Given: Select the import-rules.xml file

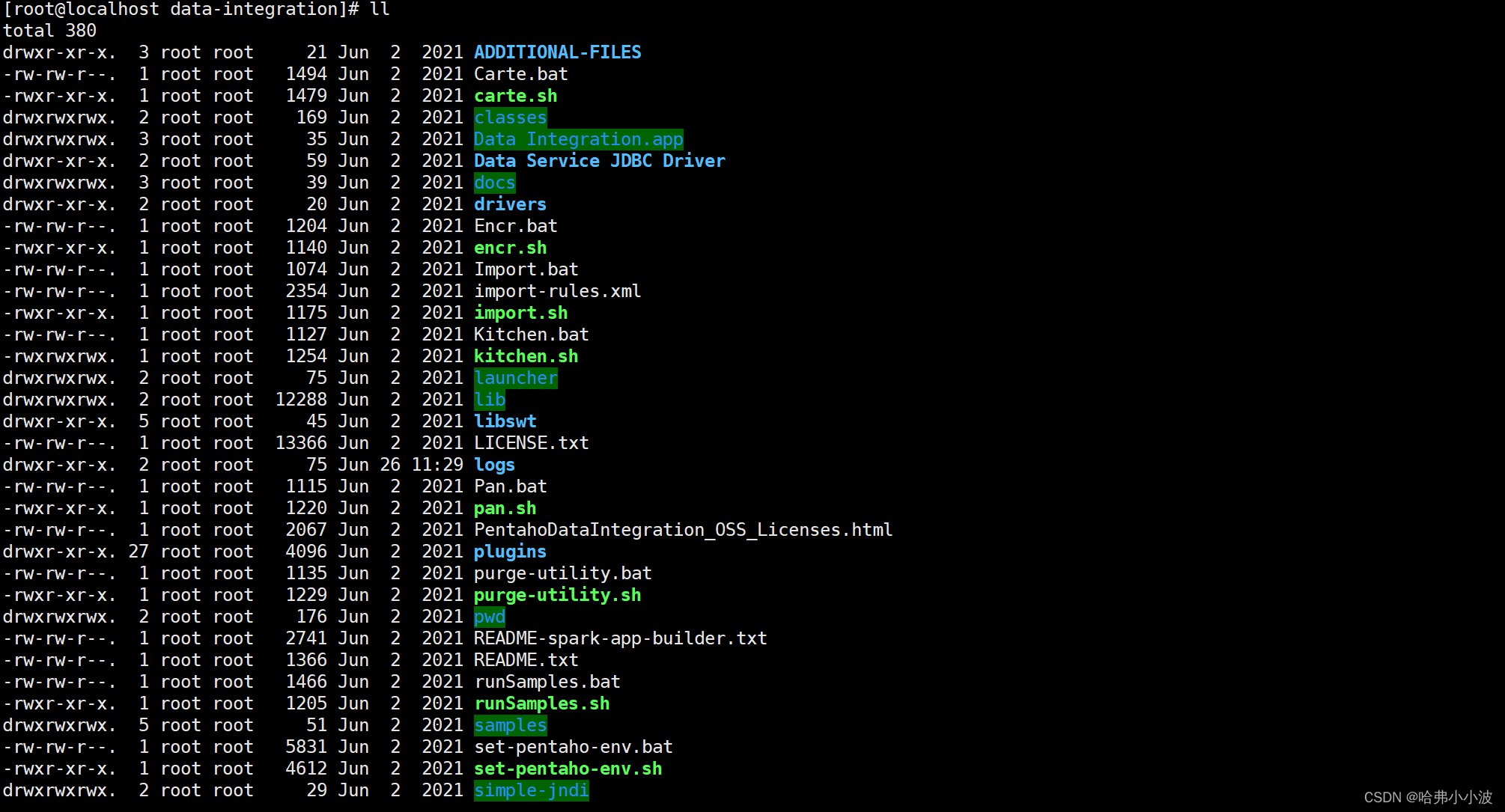Looking at the screenshot, I should tap(557, 290).
